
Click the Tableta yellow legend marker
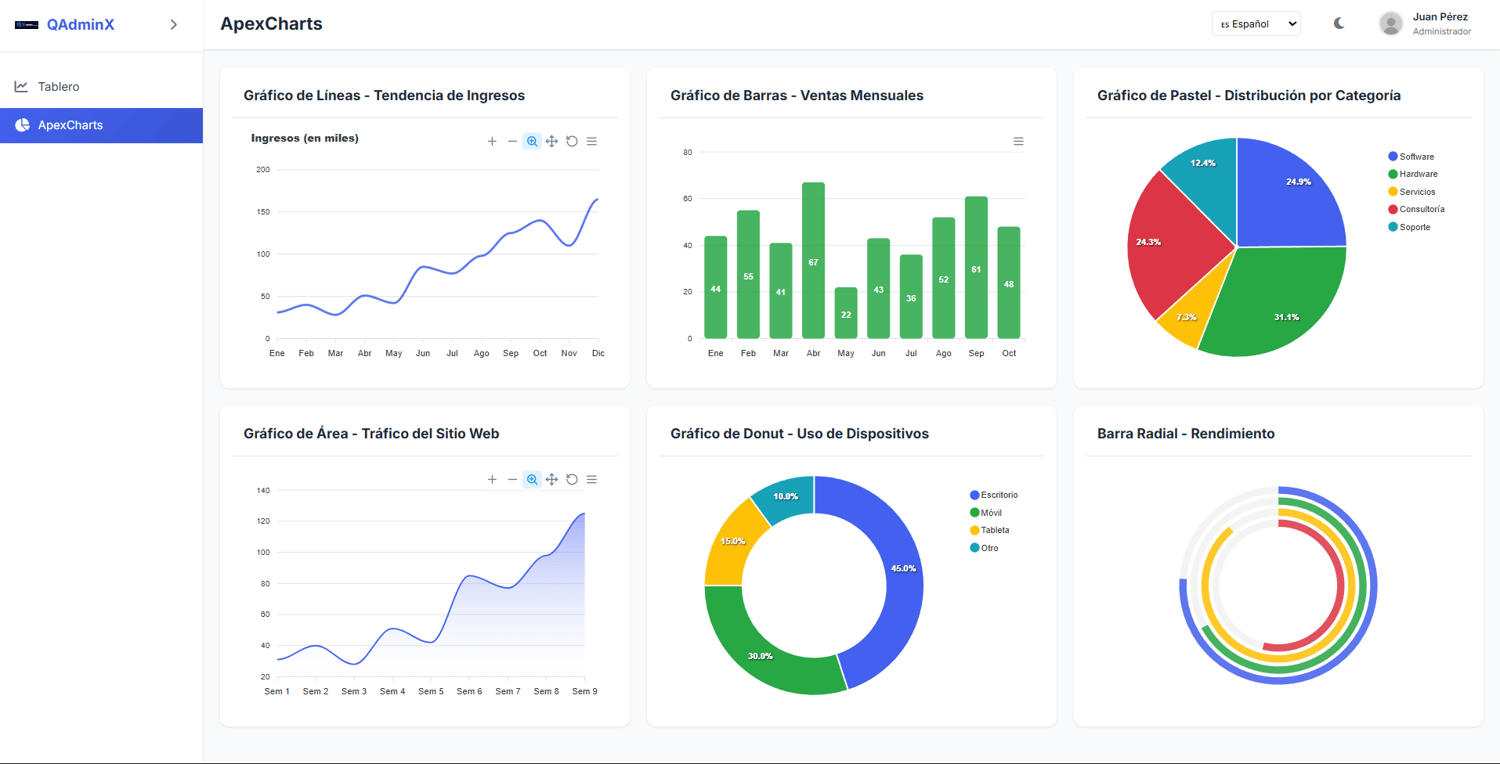975,531
